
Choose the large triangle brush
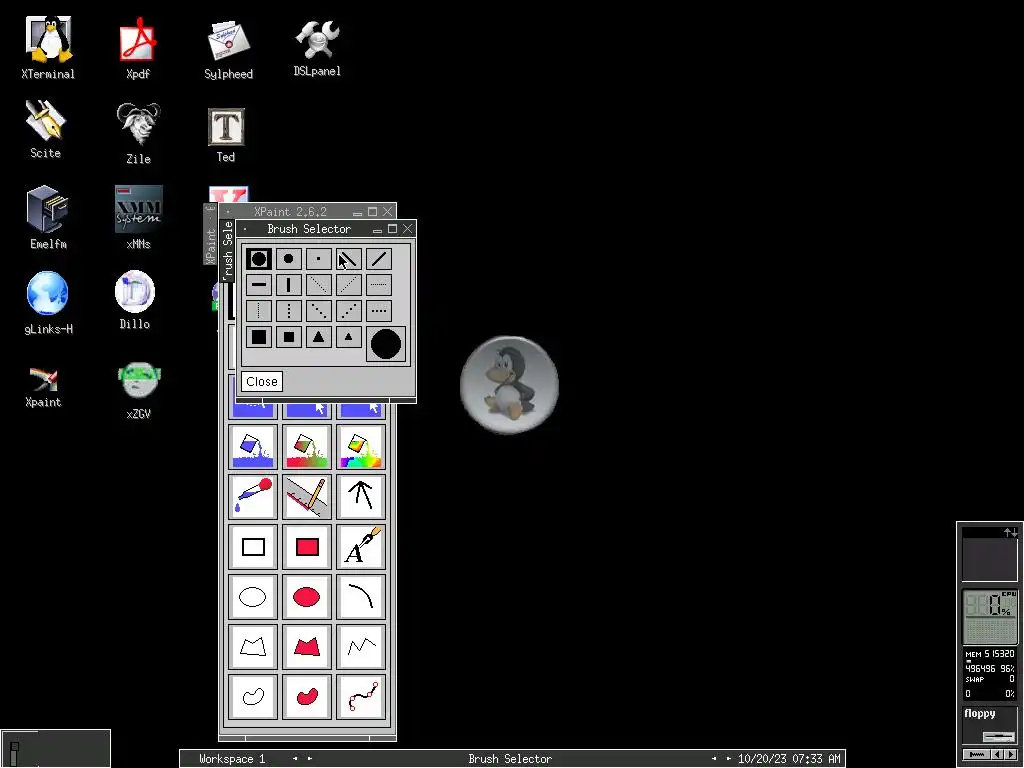[x=319, y=337]
